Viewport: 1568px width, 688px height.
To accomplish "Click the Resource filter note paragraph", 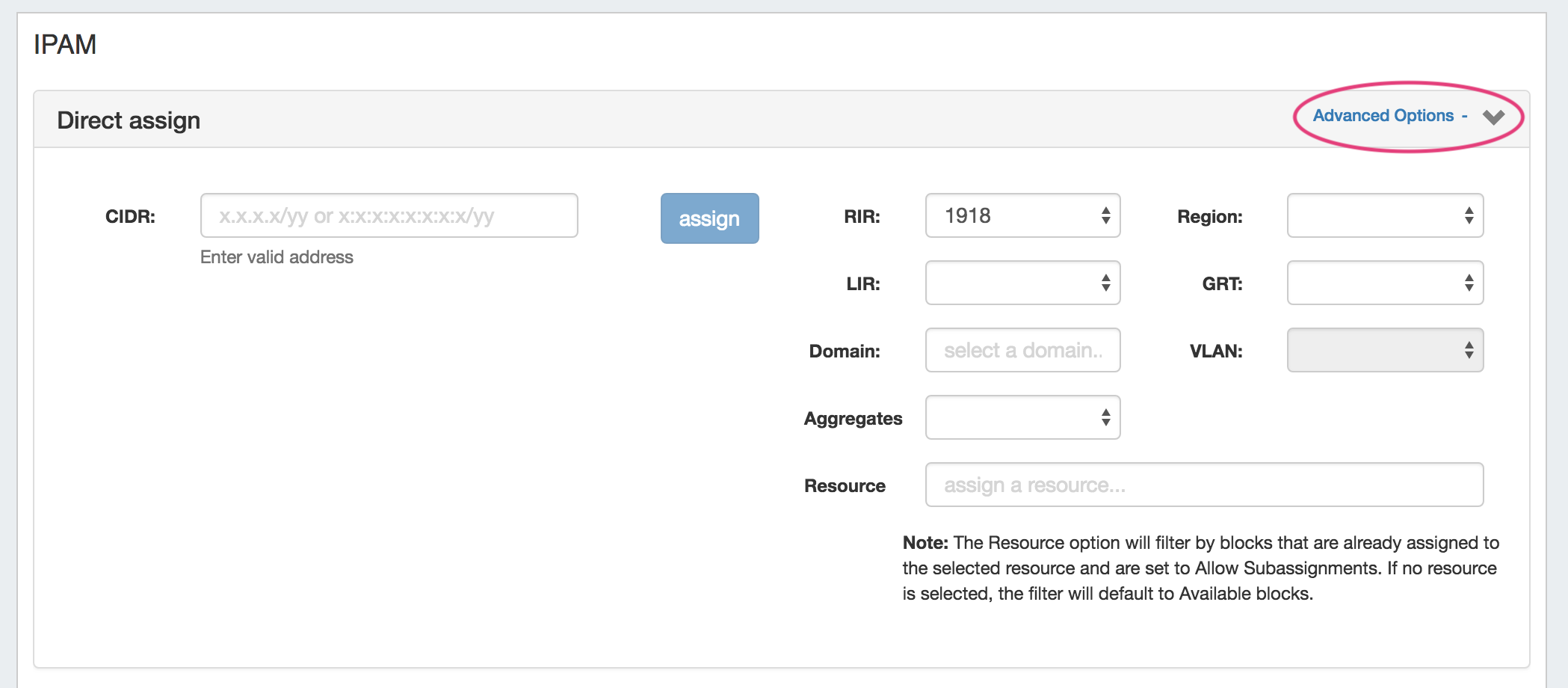I will 1200,568.
